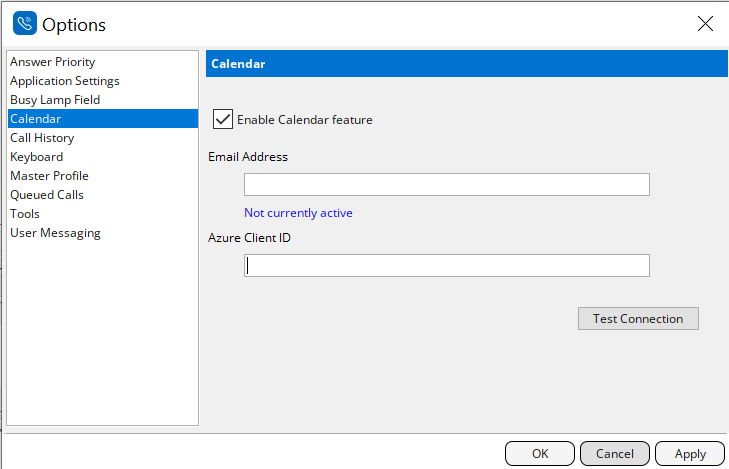The image size is (729, 469).
Task: Select the highlighted Calendar list item
Action: point(103,119)
